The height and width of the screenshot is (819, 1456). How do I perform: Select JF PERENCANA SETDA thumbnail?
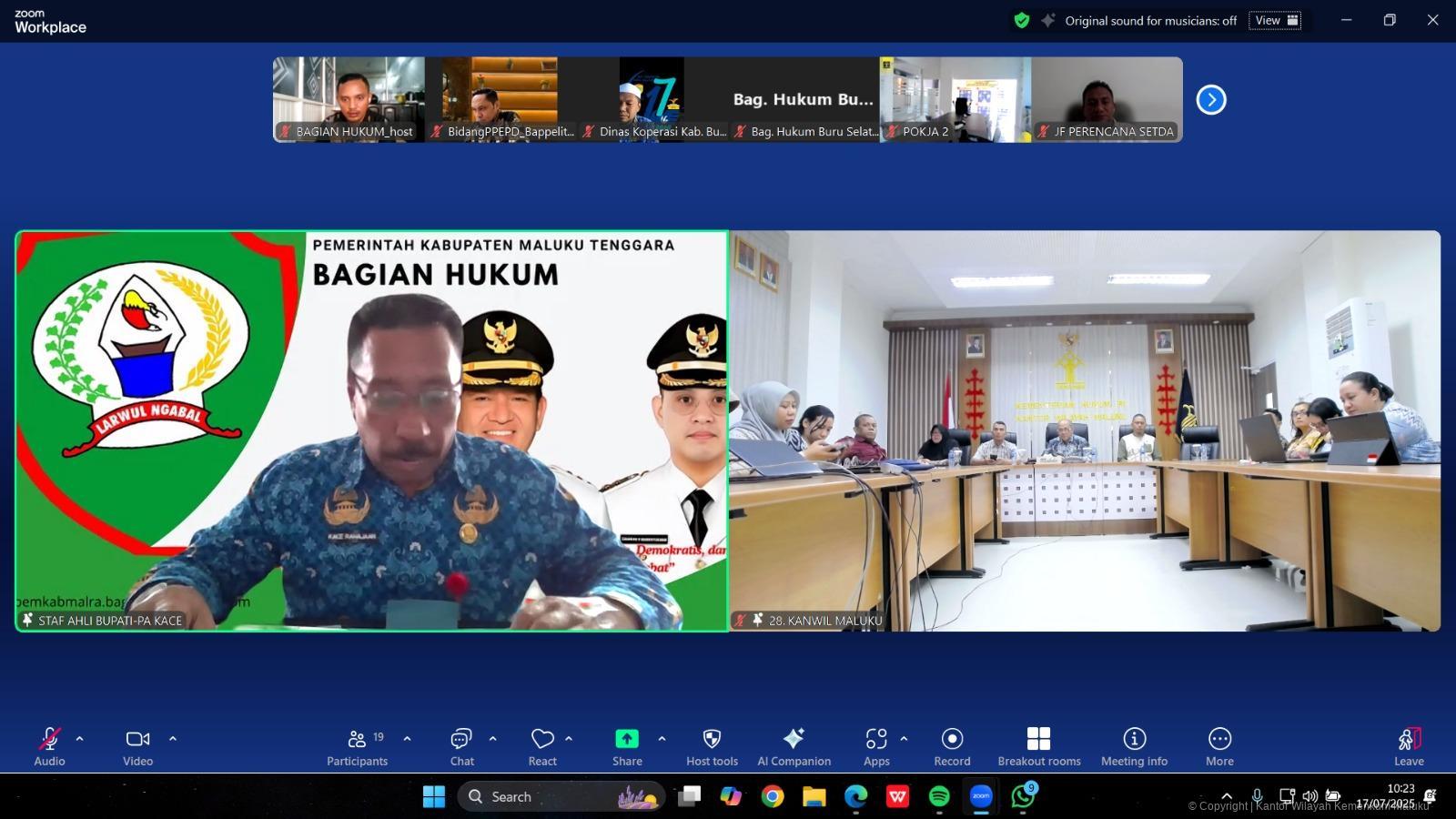1107,99
